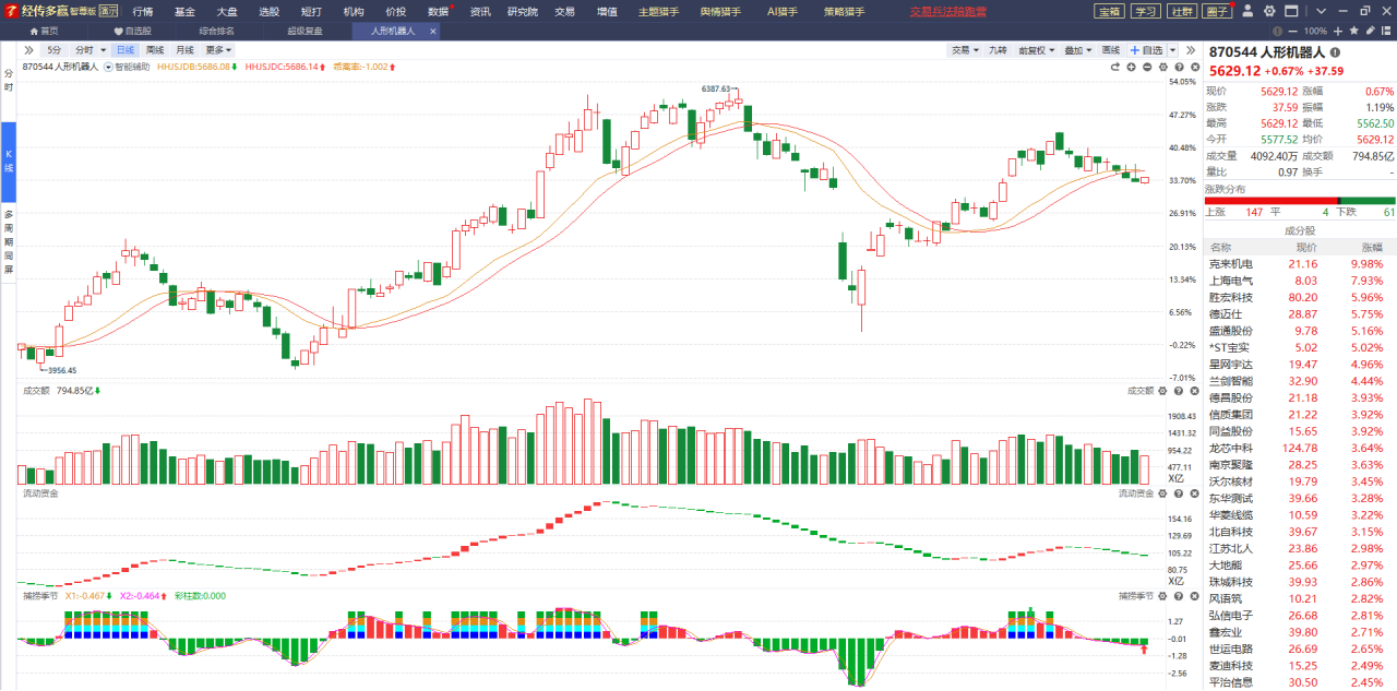Zoom in main K-line chart plus icon
1397x691 pixels.
click(x=1131, y=67)
